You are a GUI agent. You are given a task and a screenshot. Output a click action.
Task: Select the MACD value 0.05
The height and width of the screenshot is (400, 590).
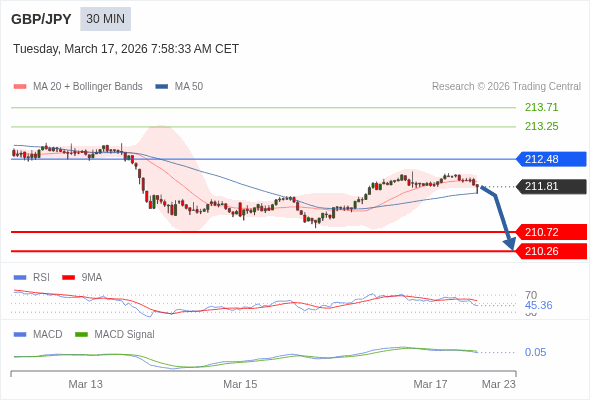coord(535,352)
